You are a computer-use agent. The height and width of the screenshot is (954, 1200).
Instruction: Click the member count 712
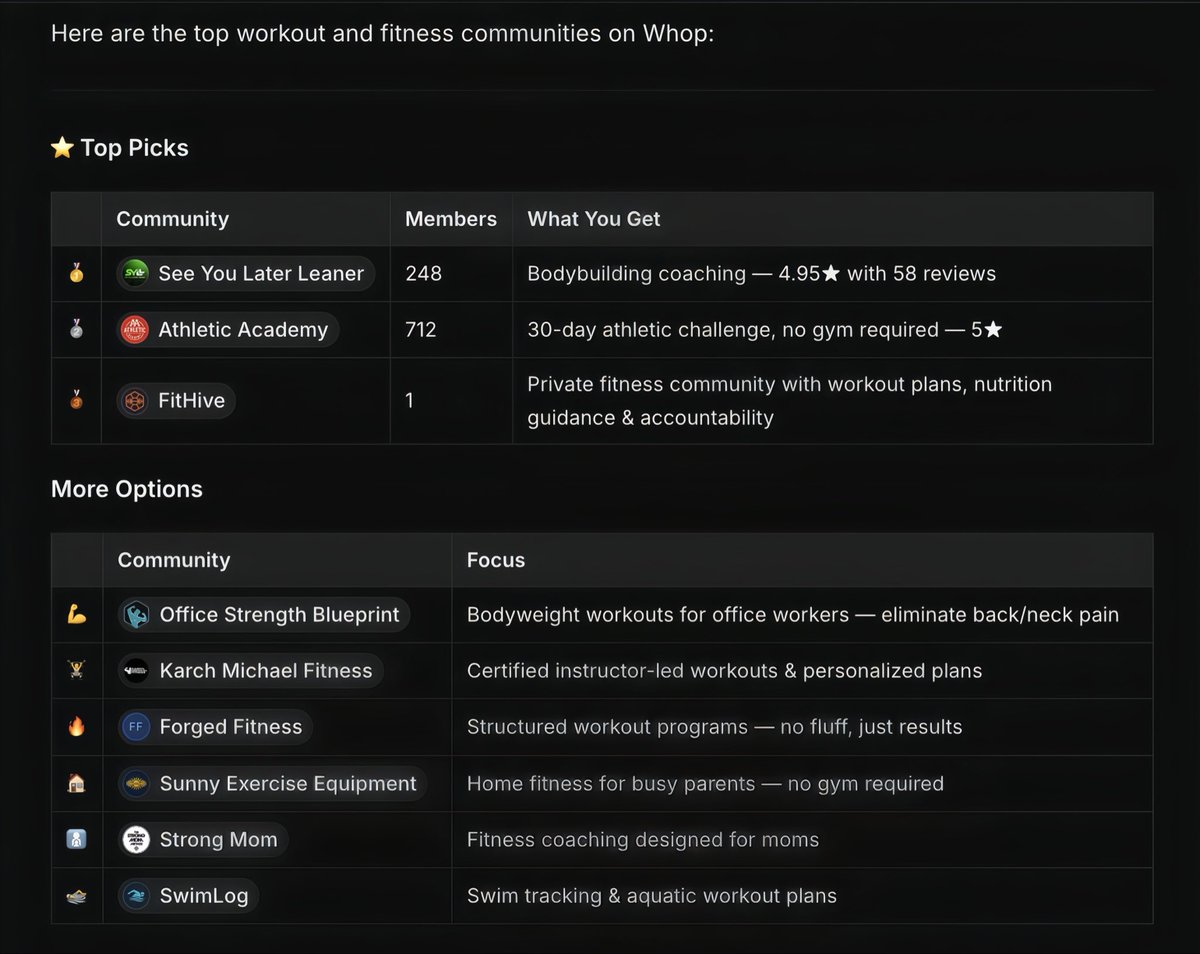click(421, 330)
